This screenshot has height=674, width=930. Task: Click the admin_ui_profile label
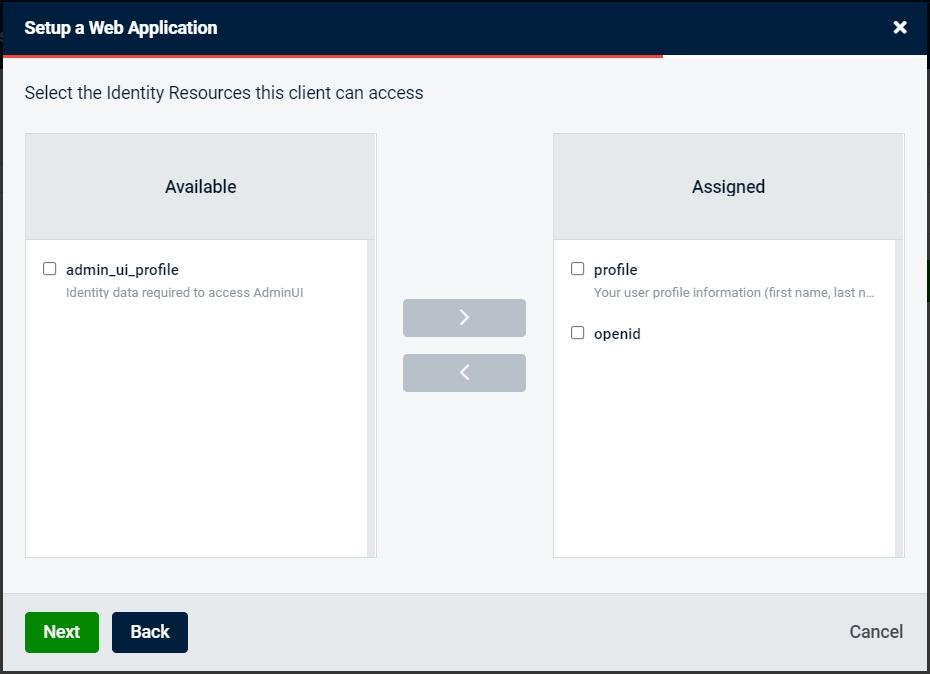pos(122,270)
